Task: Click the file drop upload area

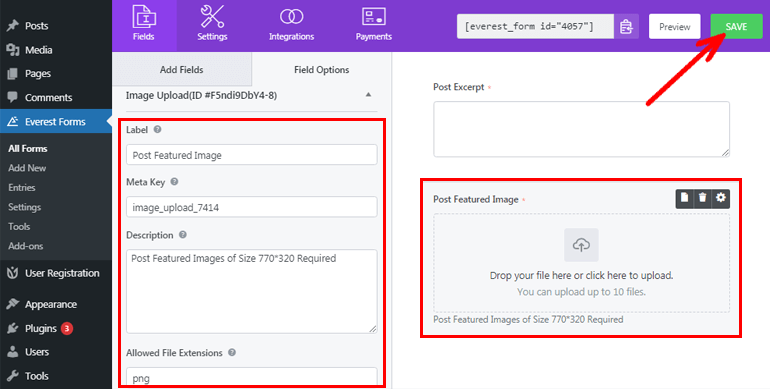Action: [x=581, y=263]
